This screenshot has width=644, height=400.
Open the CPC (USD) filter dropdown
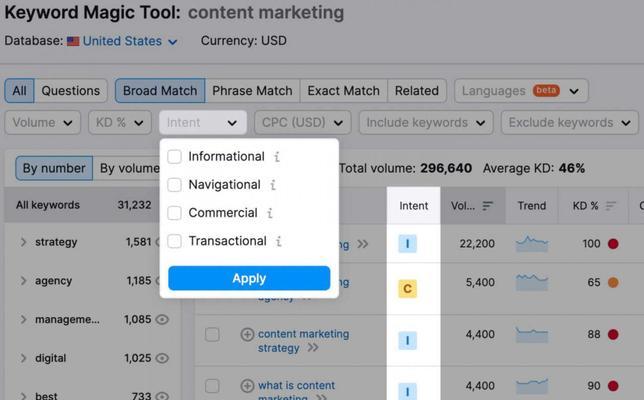[303, 122]
